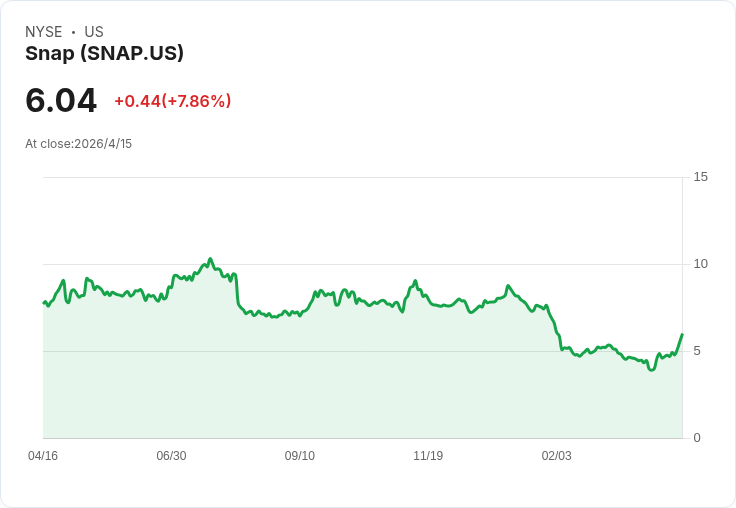Screen dimensions: 736x508
Task: Click the green shaded area under the line
Action: pos(360,390)
